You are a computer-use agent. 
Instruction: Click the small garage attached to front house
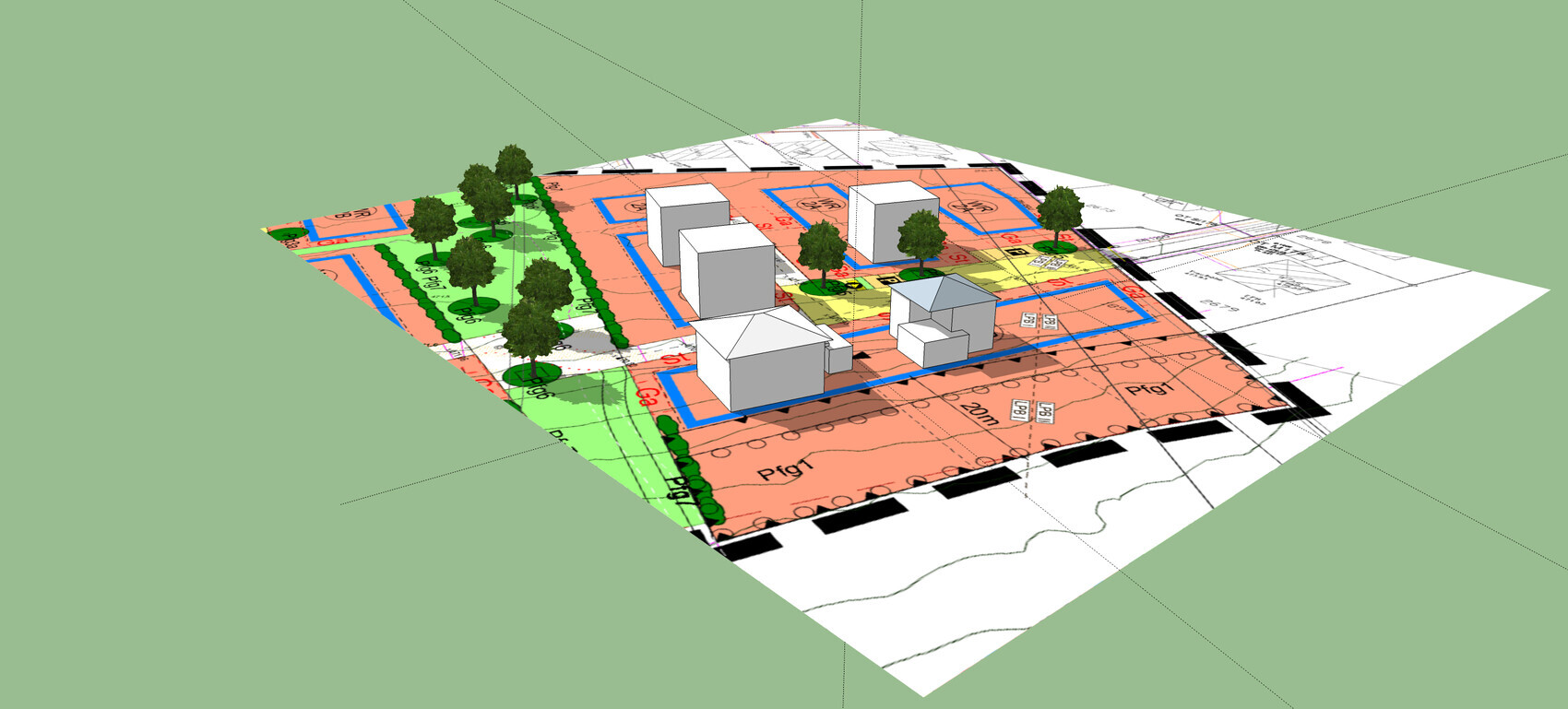[838, 354]
